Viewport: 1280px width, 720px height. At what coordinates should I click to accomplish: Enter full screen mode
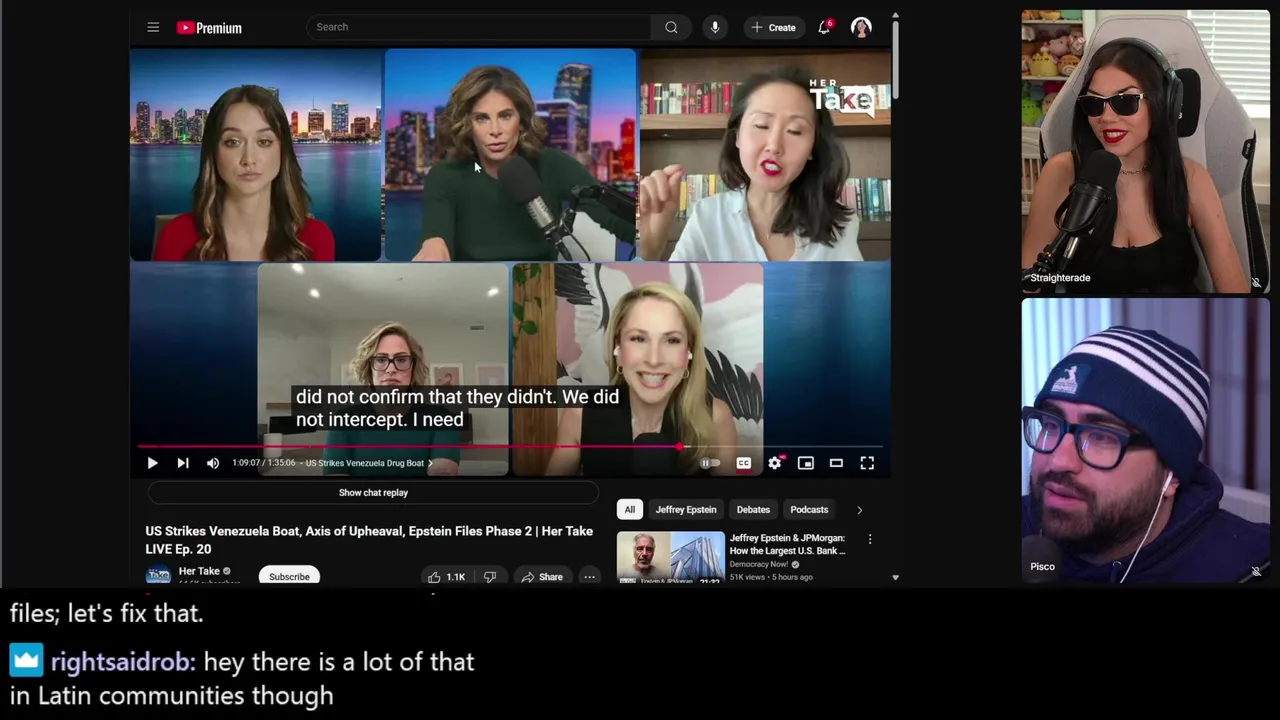[x=867, y=463]
